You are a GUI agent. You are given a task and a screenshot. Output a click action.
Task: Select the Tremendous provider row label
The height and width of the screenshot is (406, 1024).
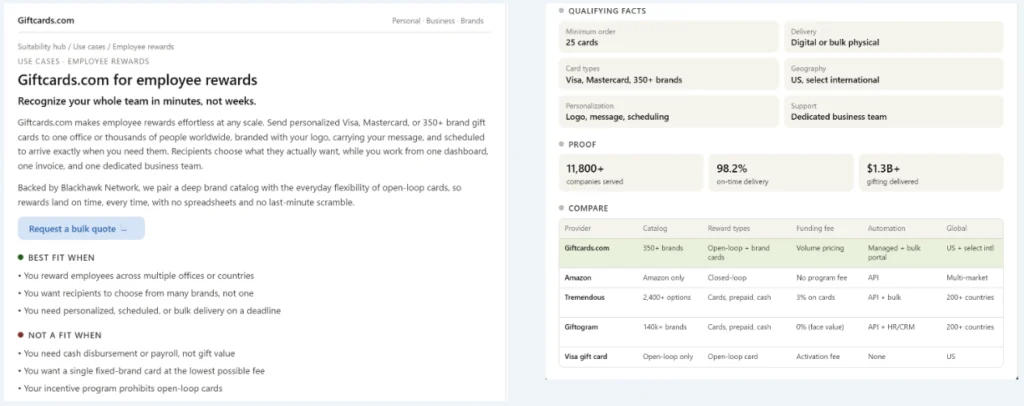point(585,297)
